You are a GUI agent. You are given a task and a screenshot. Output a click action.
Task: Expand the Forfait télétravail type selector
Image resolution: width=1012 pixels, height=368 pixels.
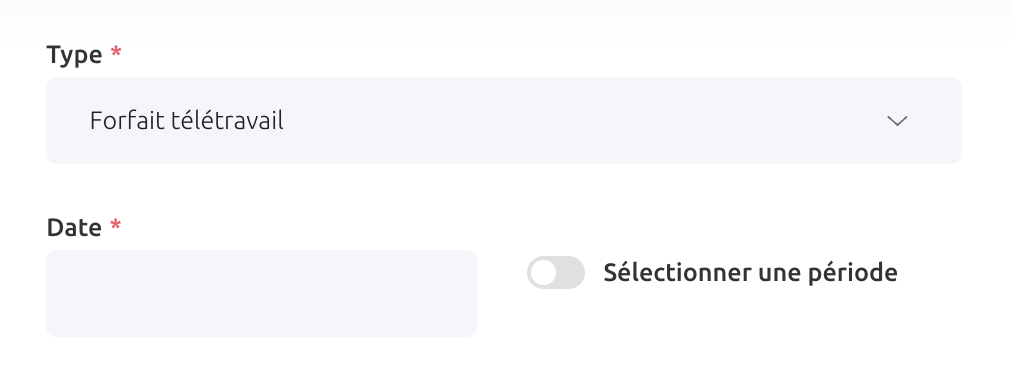pos(504,121)
